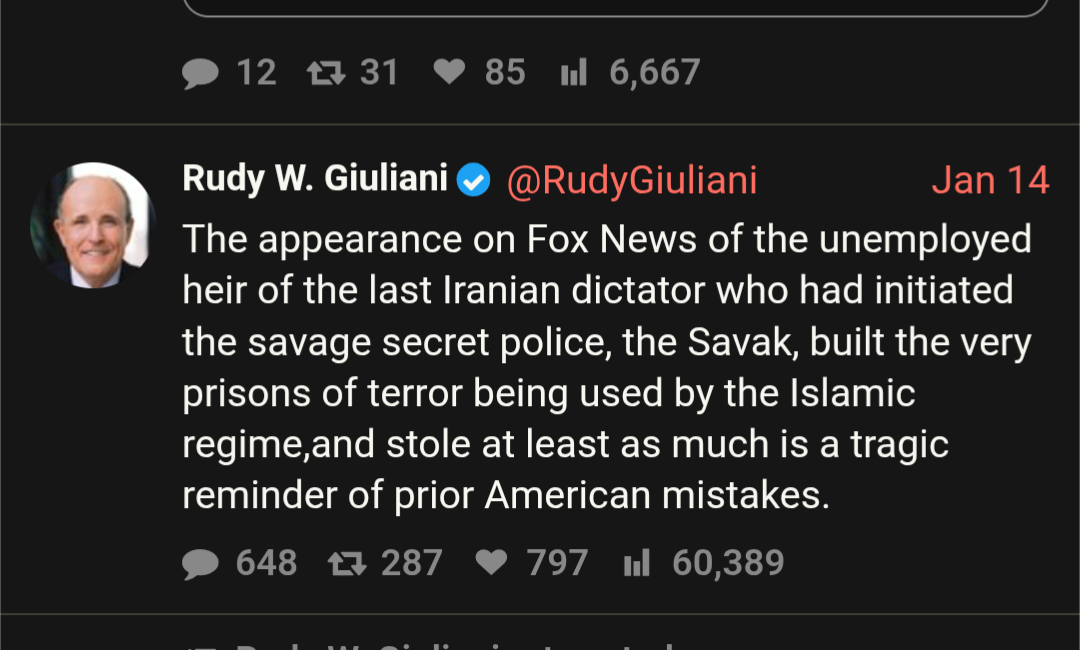Viewport: 1080px width, 650px height.
Task: Click the reply bubble icon beside 12
Action: pos(201,74)
